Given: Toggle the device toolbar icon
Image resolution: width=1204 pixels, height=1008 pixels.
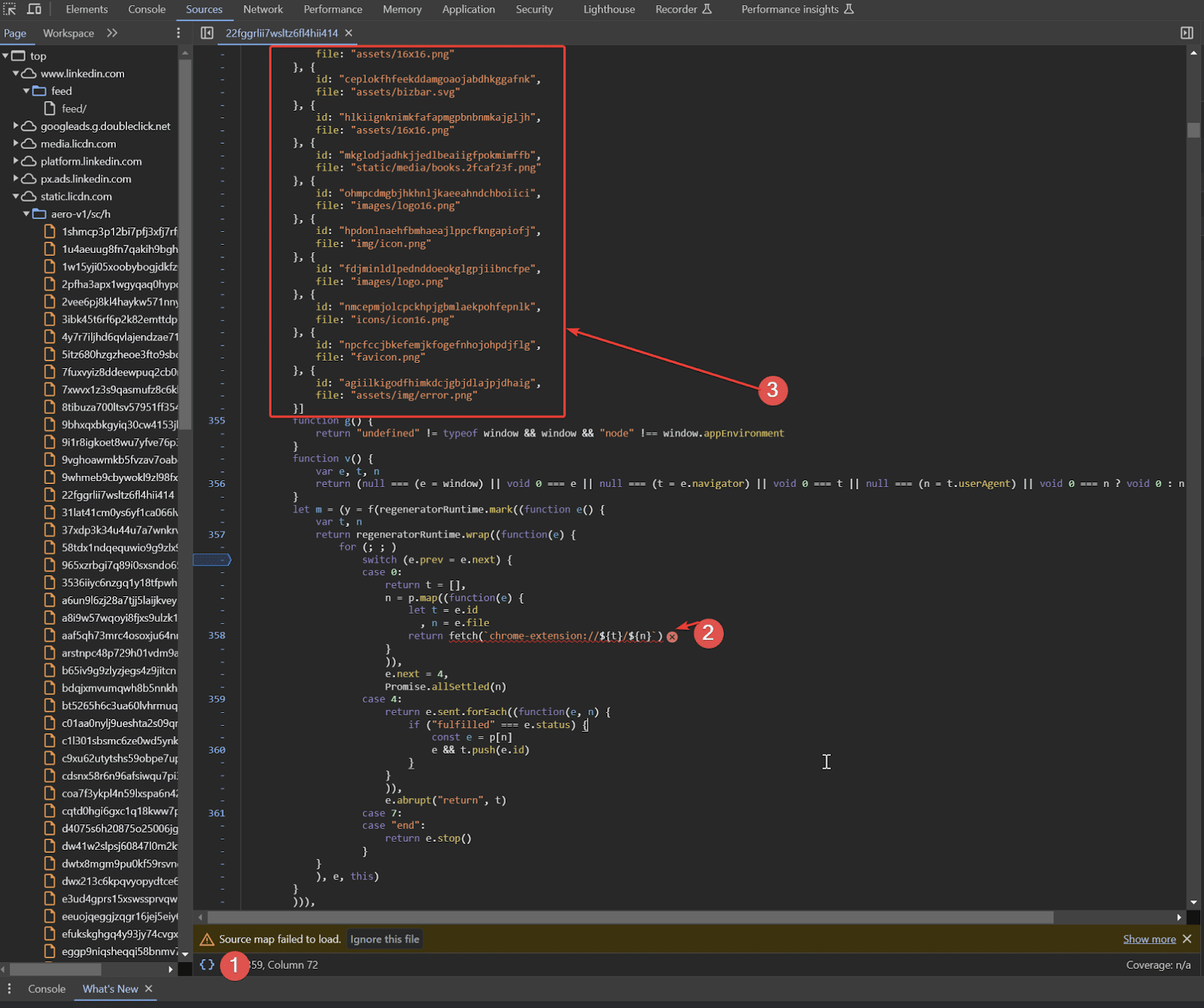Looking at the screenshot, I should pyautogui.click(x=34, y=9).
